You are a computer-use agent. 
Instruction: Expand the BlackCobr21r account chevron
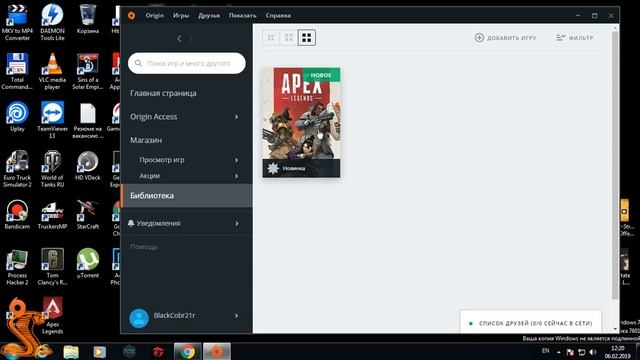[236, 316]
